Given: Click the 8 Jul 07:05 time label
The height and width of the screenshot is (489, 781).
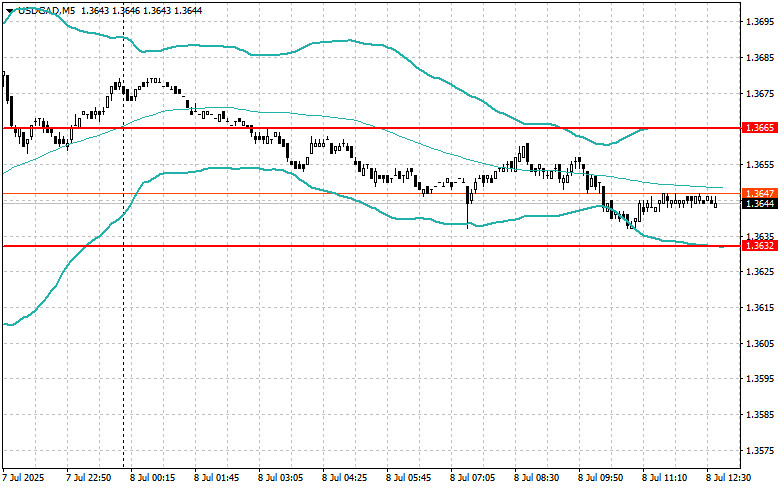Looking at the screenshot, I should pyautogui.click(x=473, y=478).
